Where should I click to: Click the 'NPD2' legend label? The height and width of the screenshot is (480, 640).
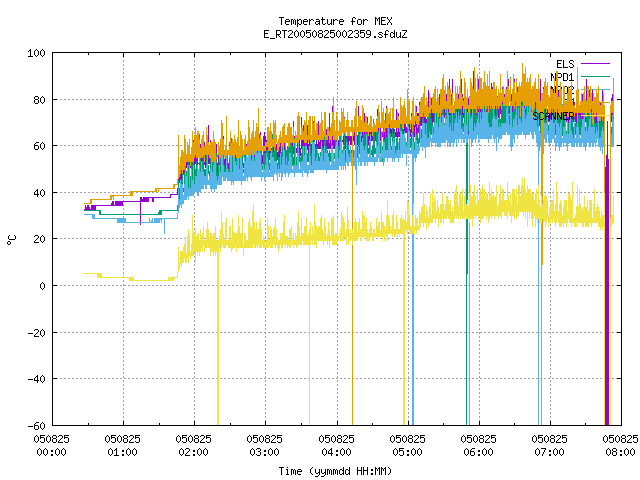[562, 89]
